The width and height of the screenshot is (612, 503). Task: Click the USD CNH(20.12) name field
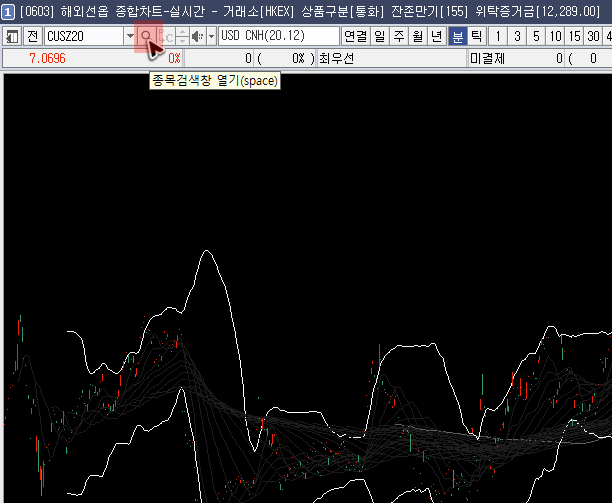pos(279,36)
